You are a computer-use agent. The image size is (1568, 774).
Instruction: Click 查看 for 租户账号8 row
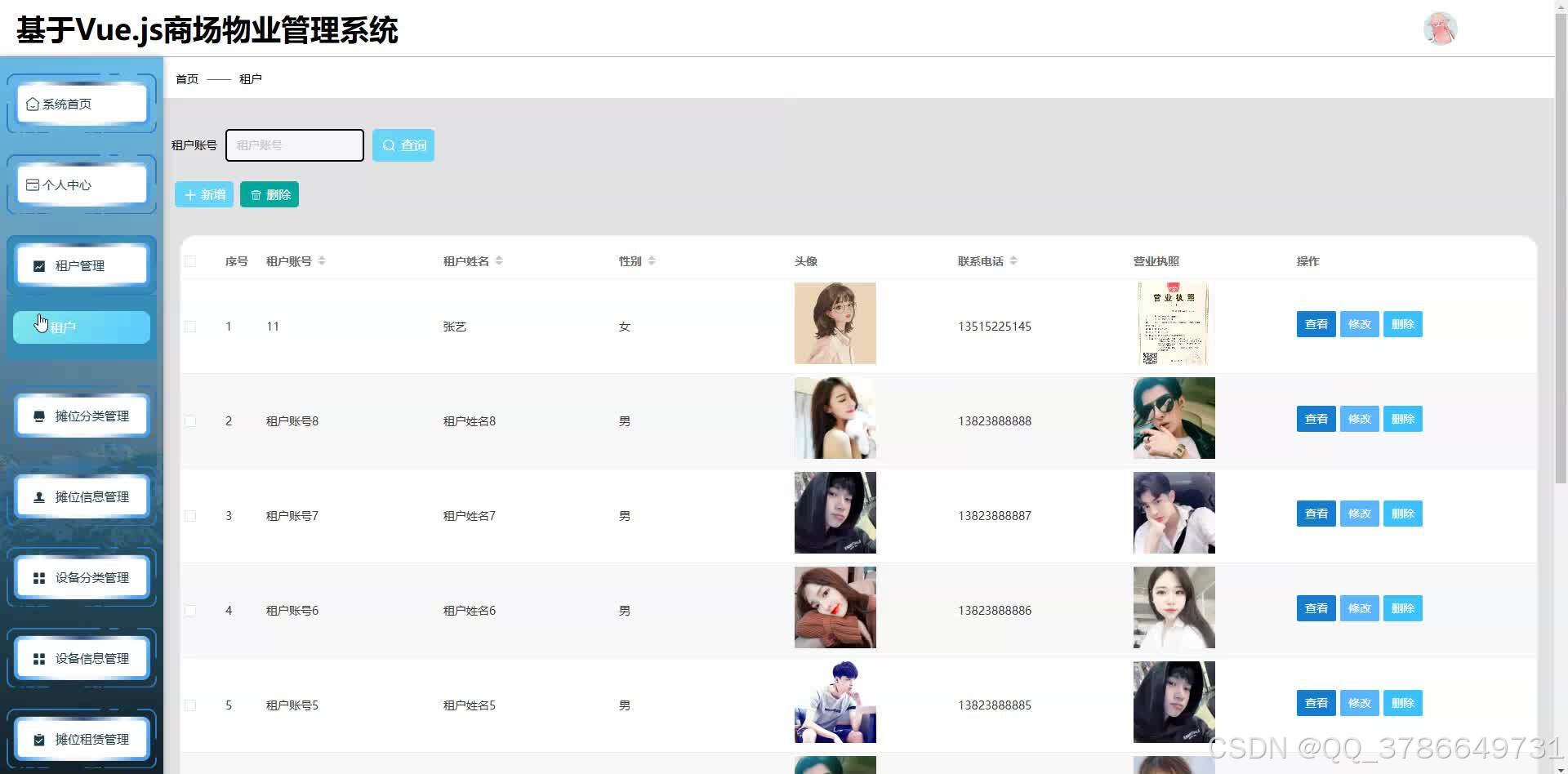[x=1316, y=419]
